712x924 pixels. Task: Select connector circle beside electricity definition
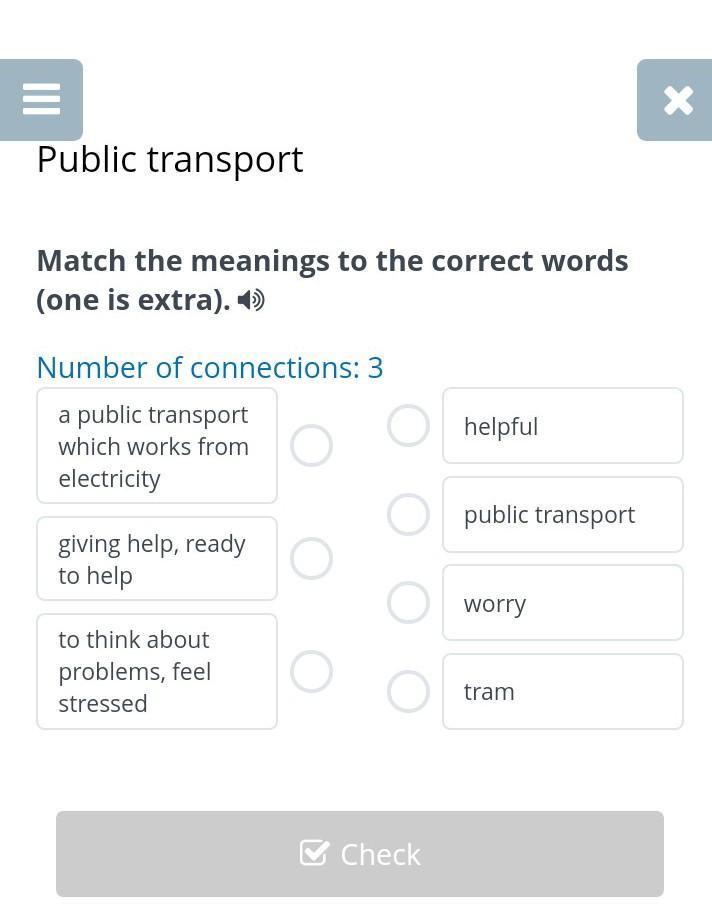pyautogui.click(x=311, y=445)
